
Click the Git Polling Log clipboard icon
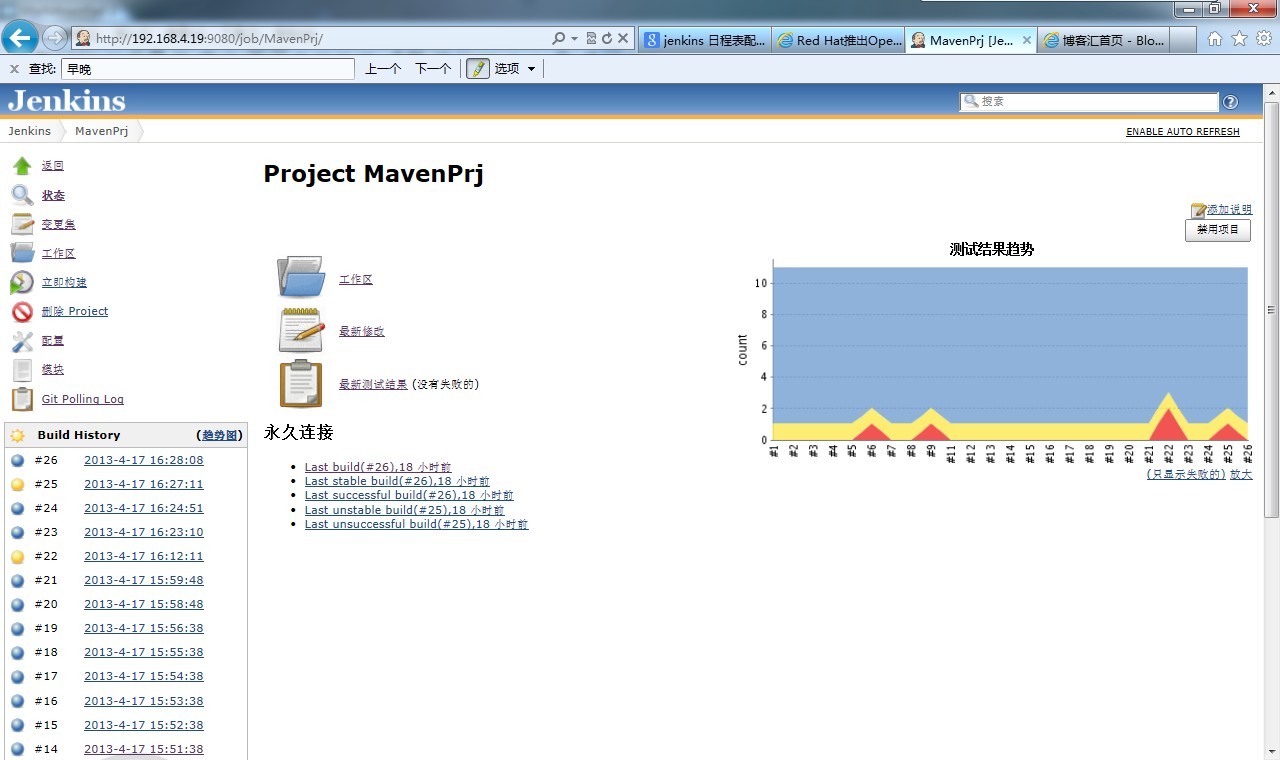[22, 399]
